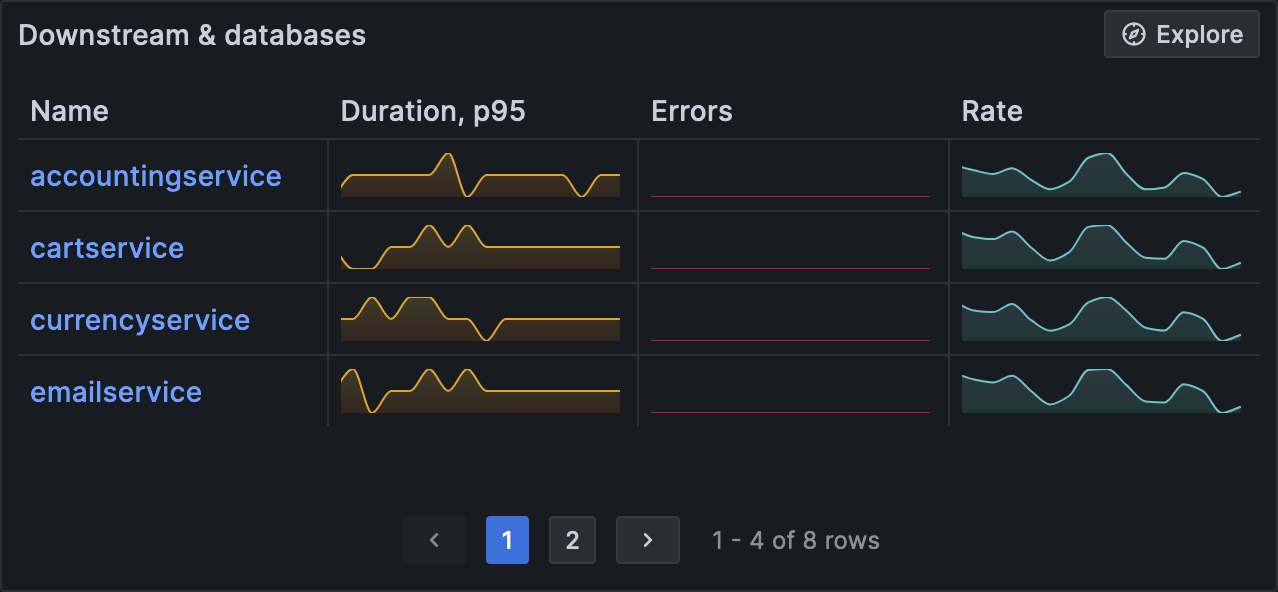Click the previous page arrow

434,540
